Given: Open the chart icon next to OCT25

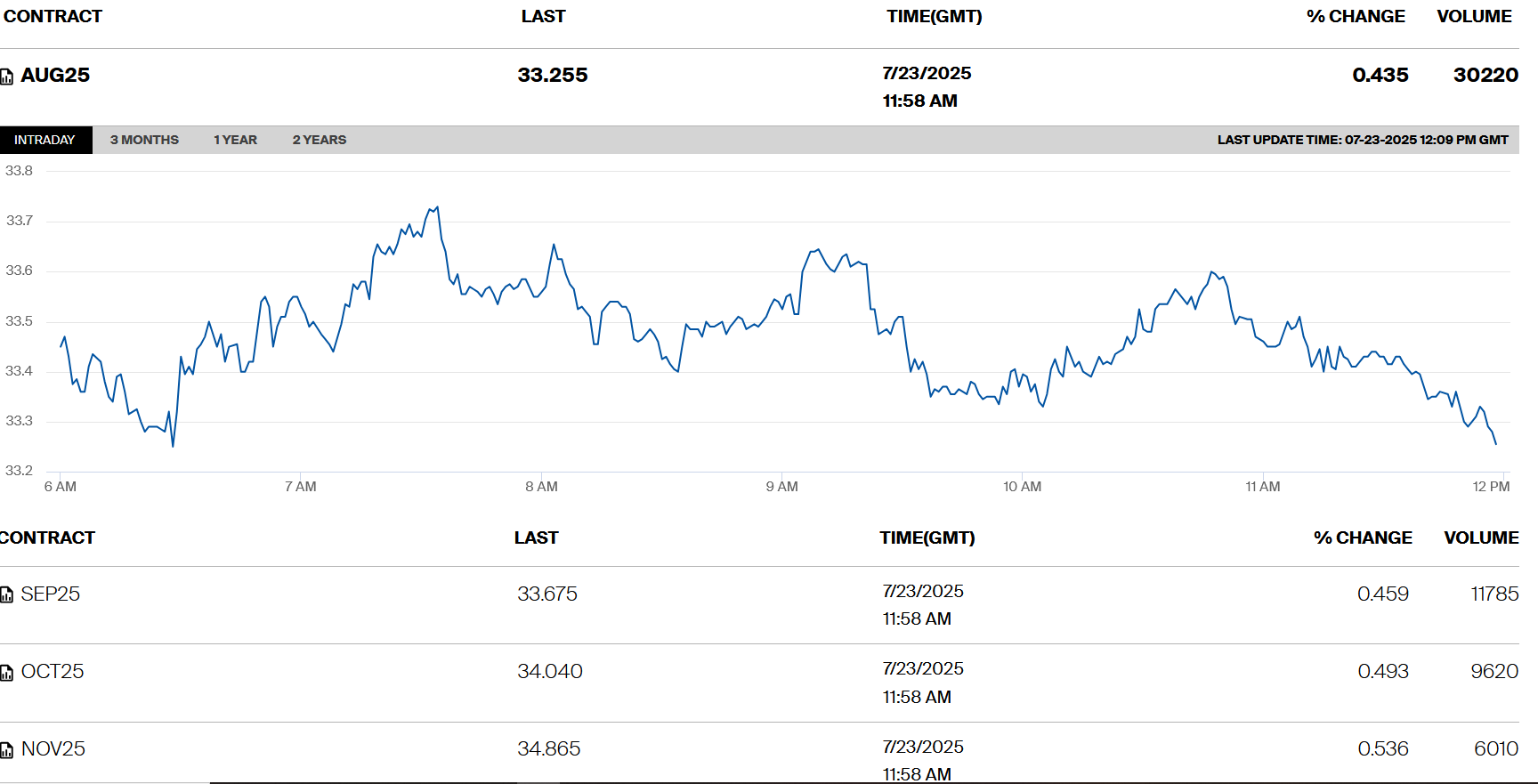Looking at the screenshot, I should pos(7,673).
